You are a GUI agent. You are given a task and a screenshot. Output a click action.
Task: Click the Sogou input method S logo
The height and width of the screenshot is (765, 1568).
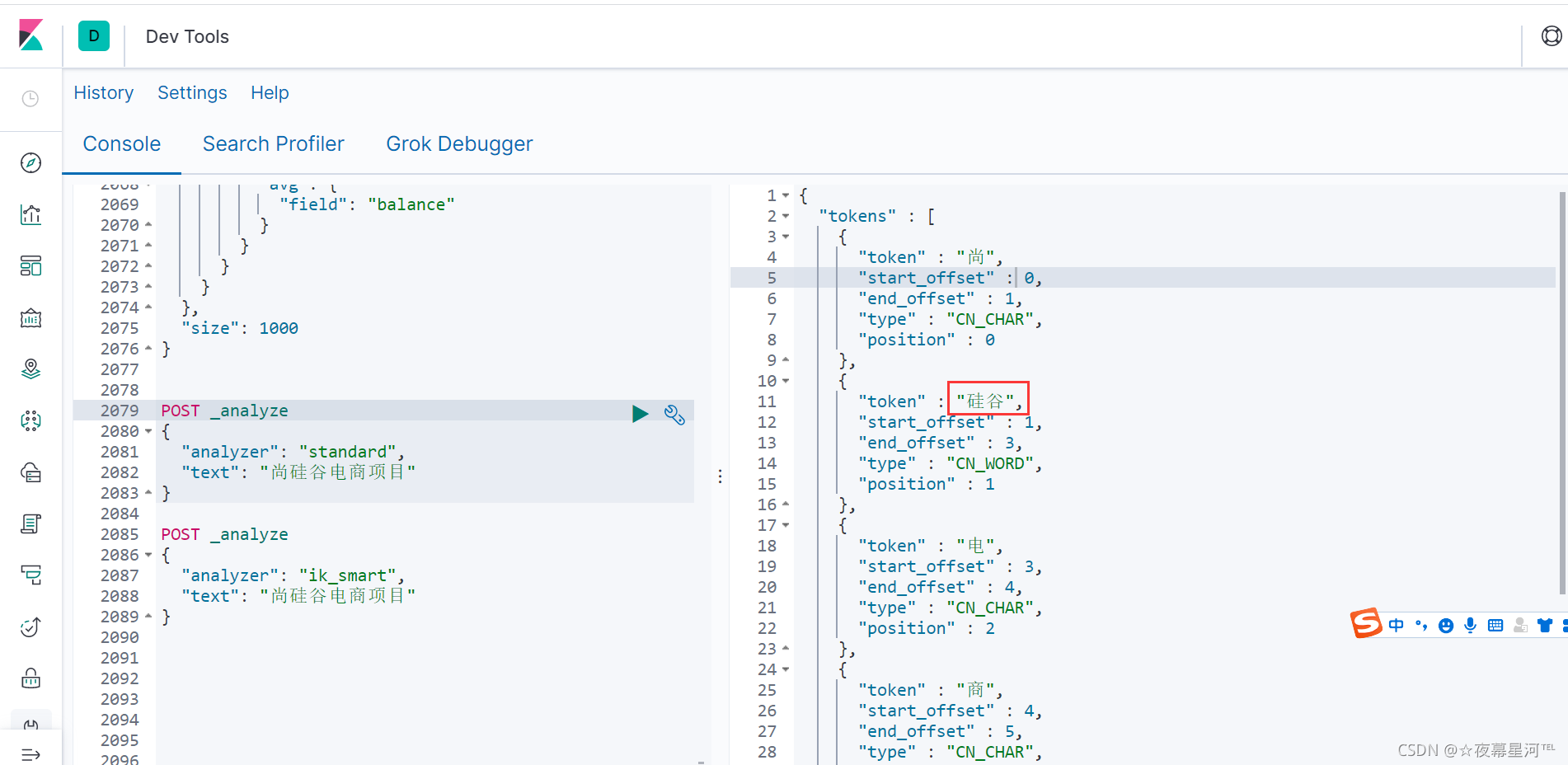pos(1366,623)
